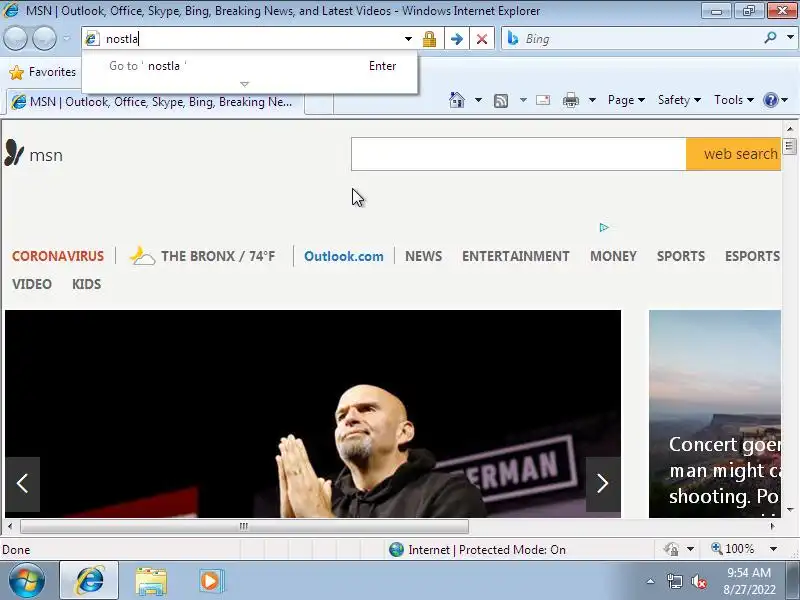Open the Tools menu
This screenshot has width=800, height=600.
pos(734,100)
